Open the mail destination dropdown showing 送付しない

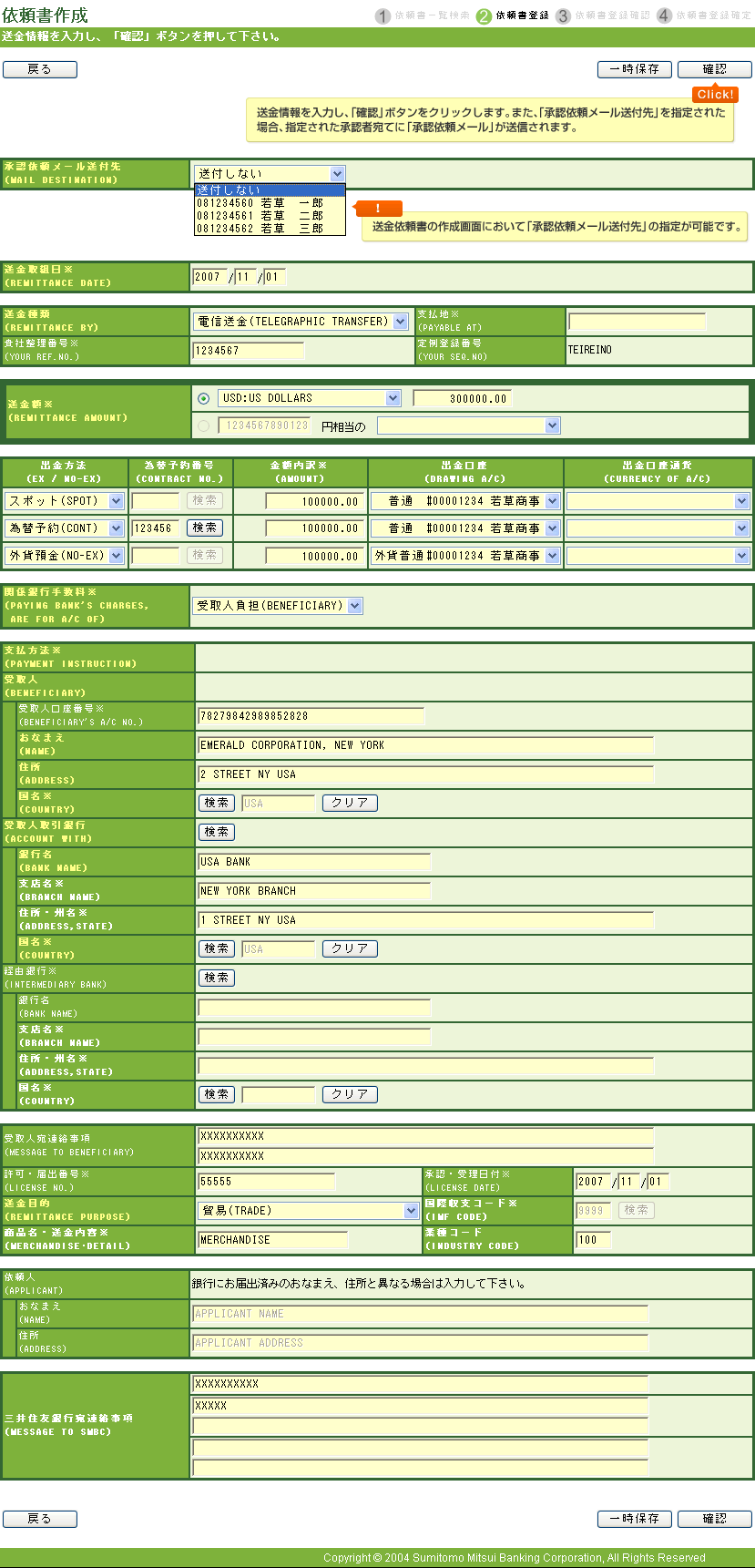270,173
